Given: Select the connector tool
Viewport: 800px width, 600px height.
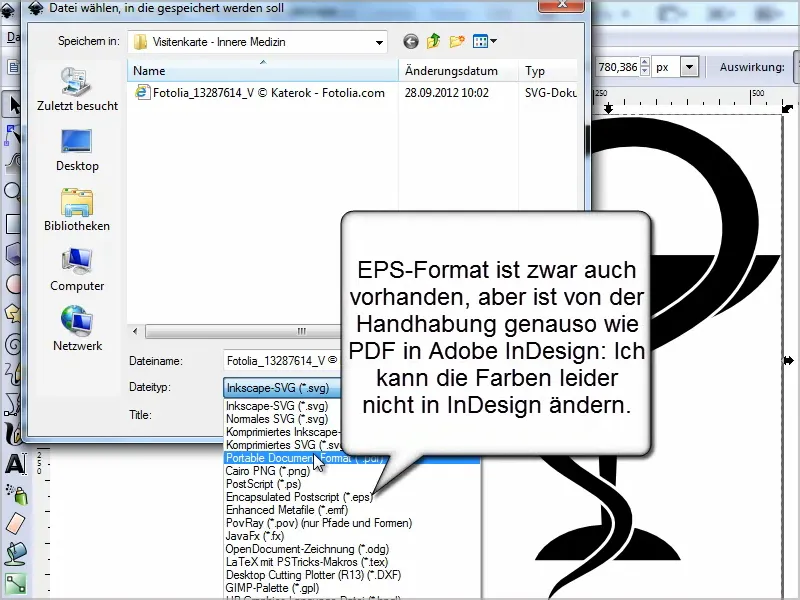Looking at the screenshot, I should (15, 584).
